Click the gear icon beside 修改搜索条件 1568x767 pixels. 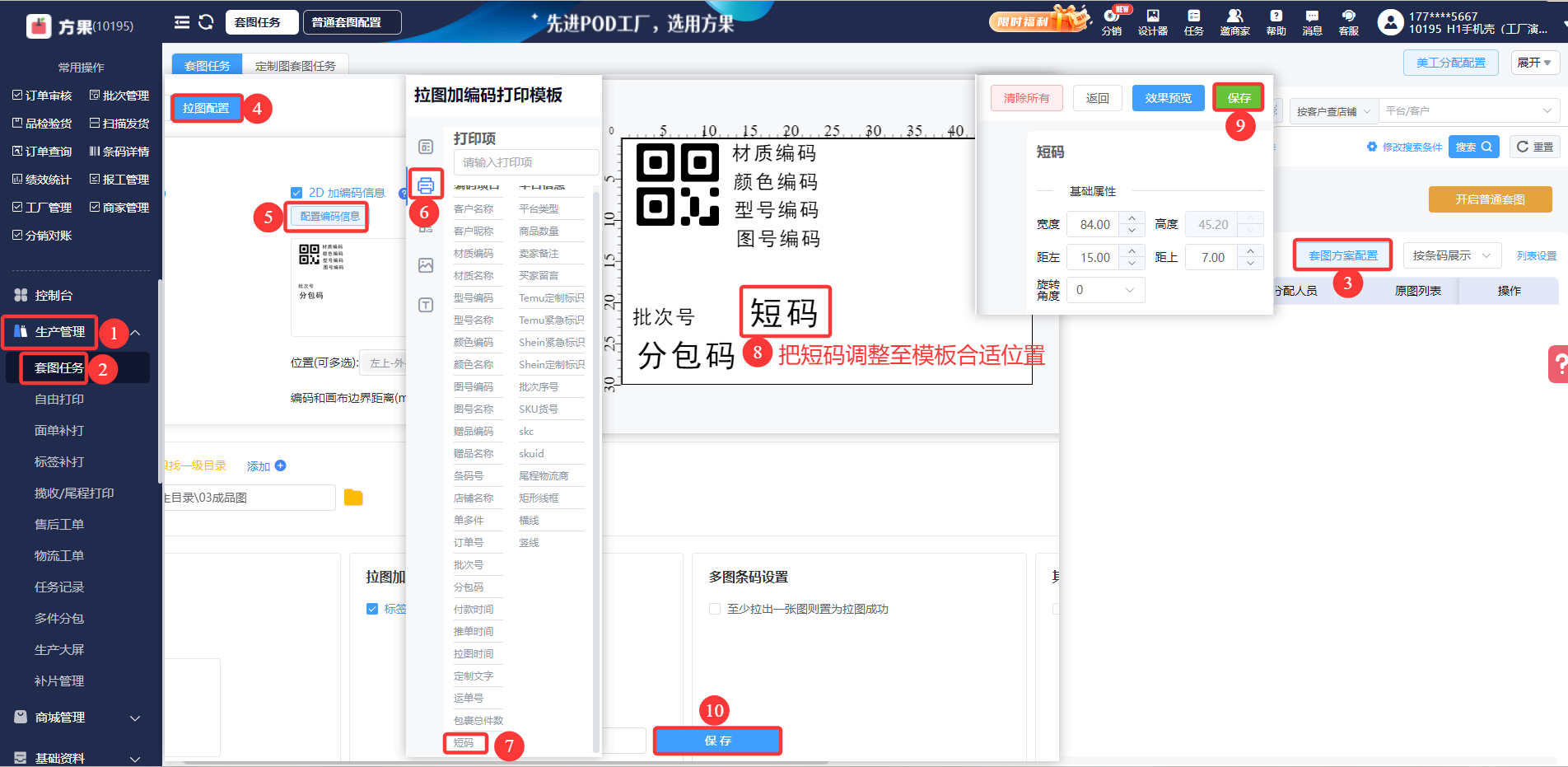1371,147
